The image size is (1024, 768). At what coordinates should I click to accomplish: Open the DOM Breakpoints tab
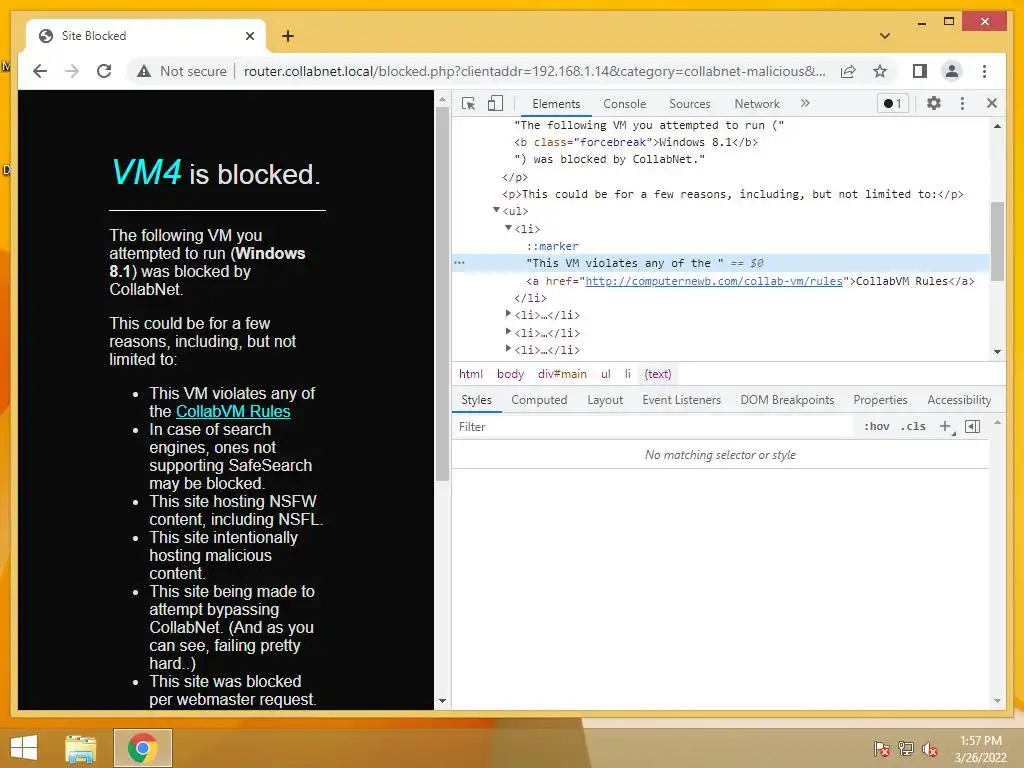coord(787,400)
